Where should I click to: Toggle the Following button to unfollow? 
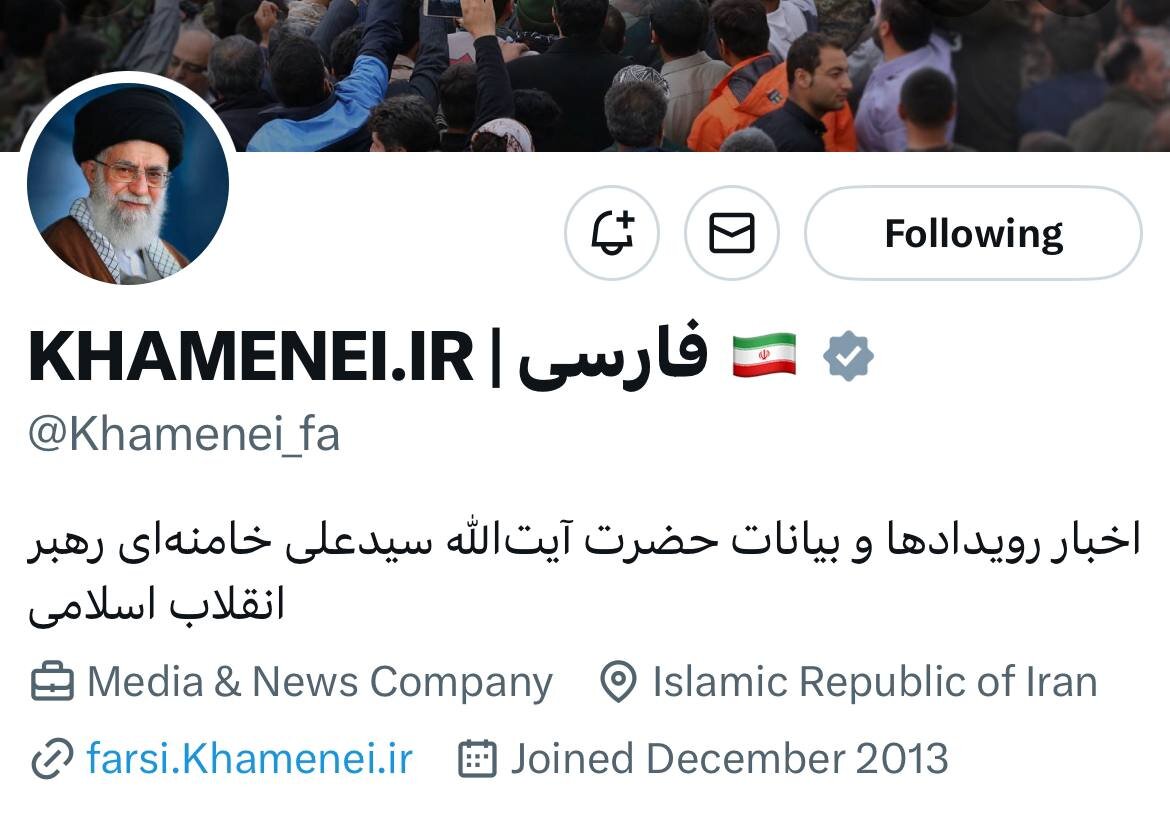click(973, 233)
